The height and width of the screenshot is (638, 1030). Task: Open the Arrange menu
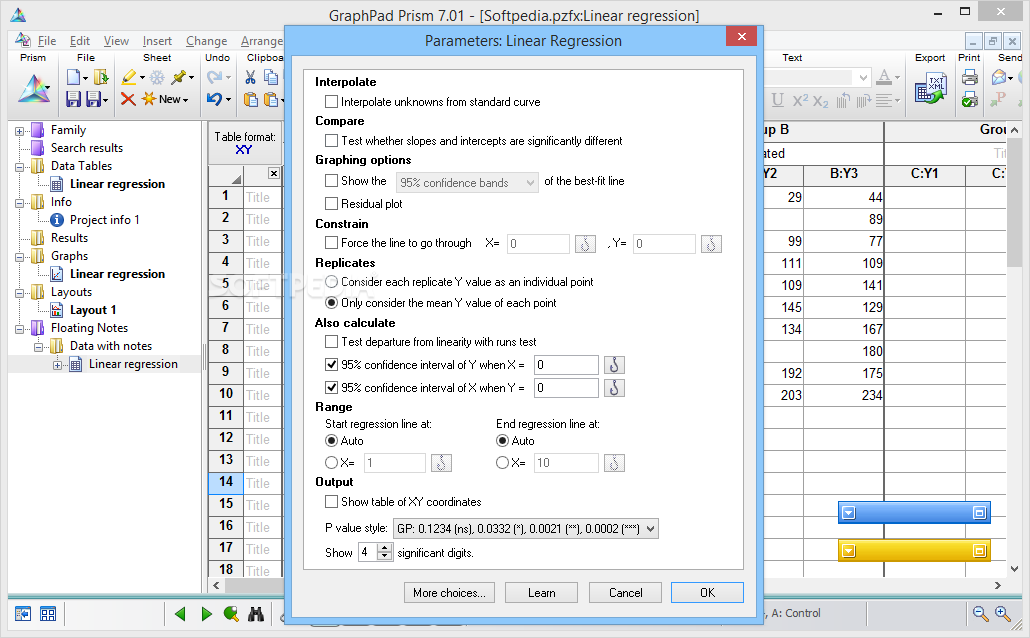(261, 41)
